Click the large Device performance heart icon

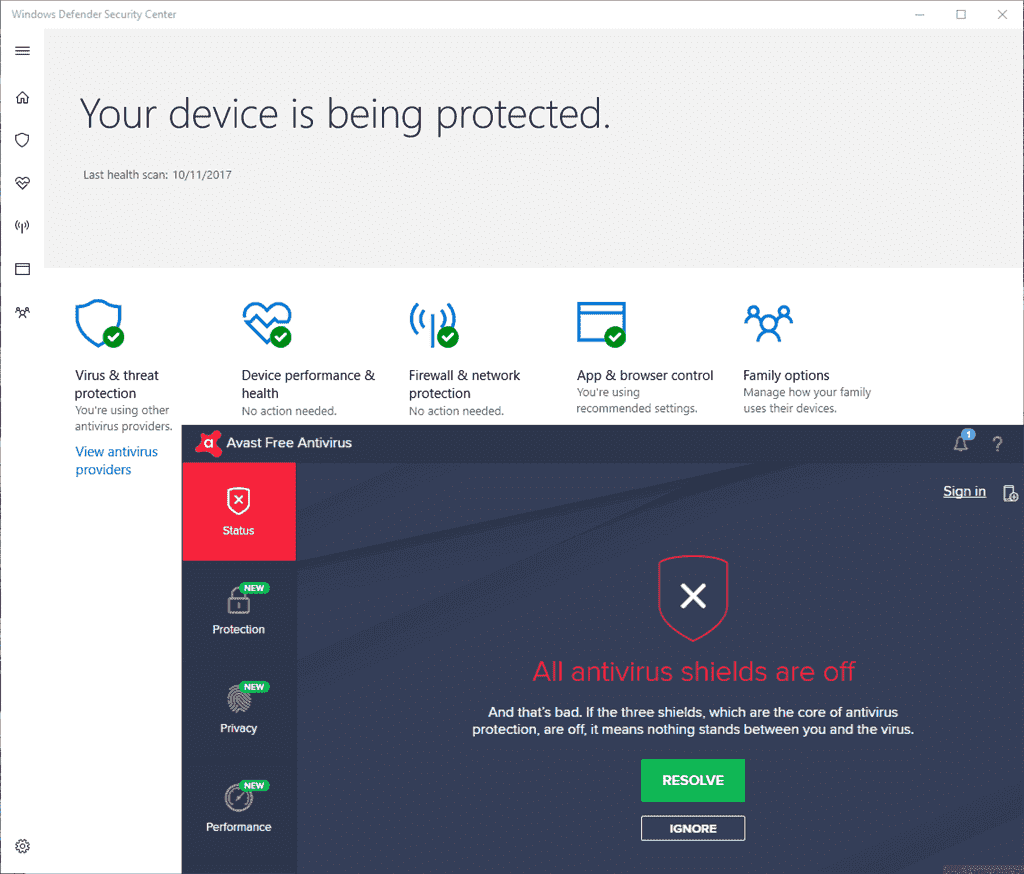267,324
